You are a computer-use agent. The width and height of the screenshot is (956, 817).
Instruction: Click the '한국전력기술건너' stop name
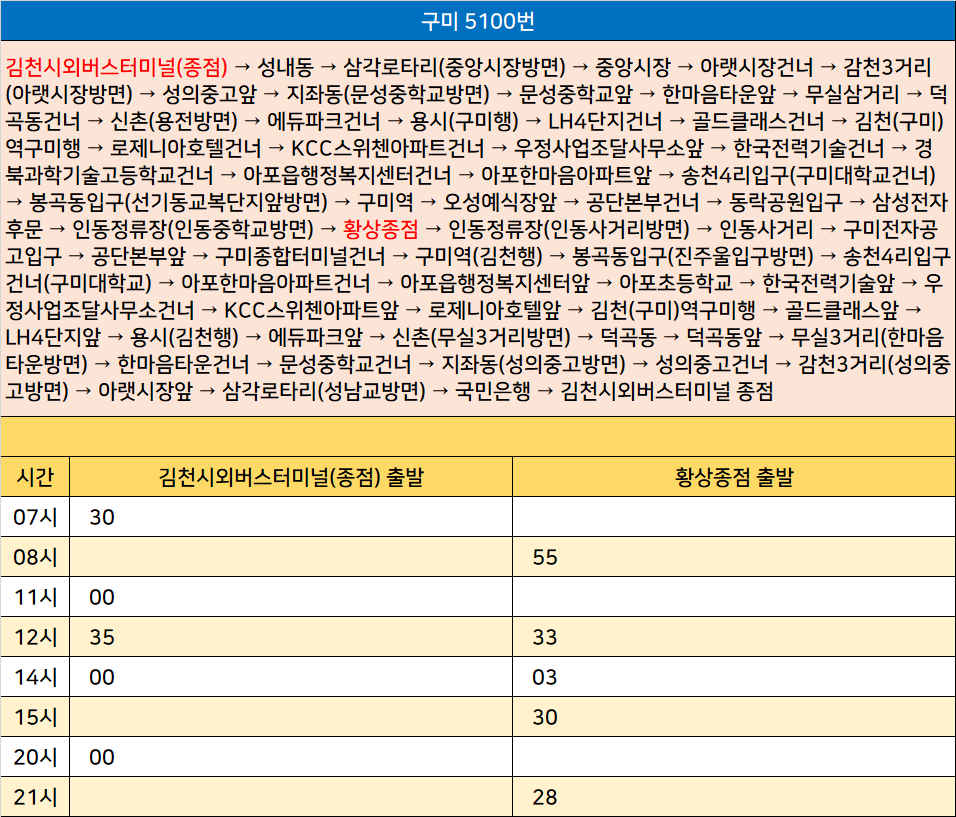[808, 148]
